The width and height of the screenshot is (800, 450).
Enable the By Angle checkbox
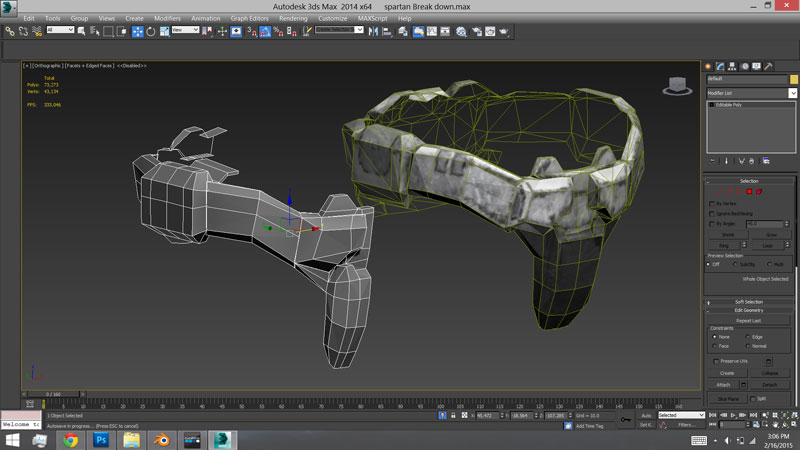712,224
